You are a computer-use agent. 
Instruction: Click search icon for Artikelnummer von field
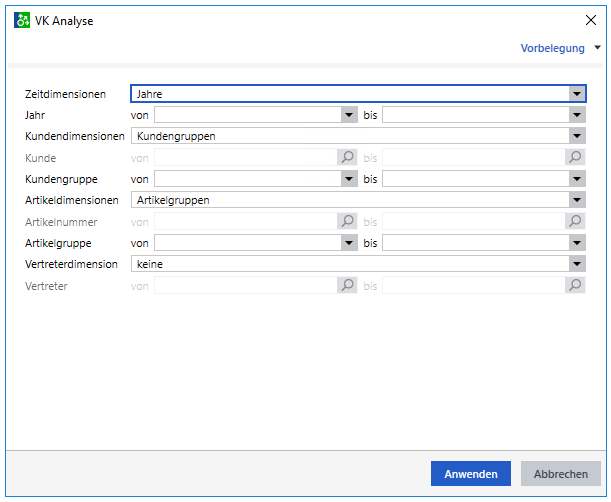(x=348, y=221)
